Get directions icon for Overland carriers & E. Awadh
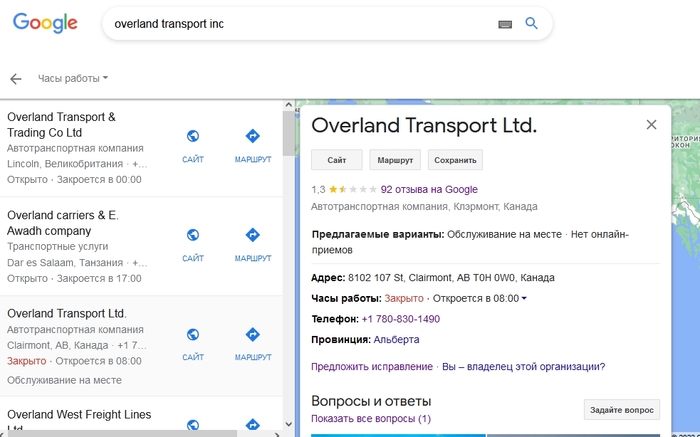 point(252,235)
